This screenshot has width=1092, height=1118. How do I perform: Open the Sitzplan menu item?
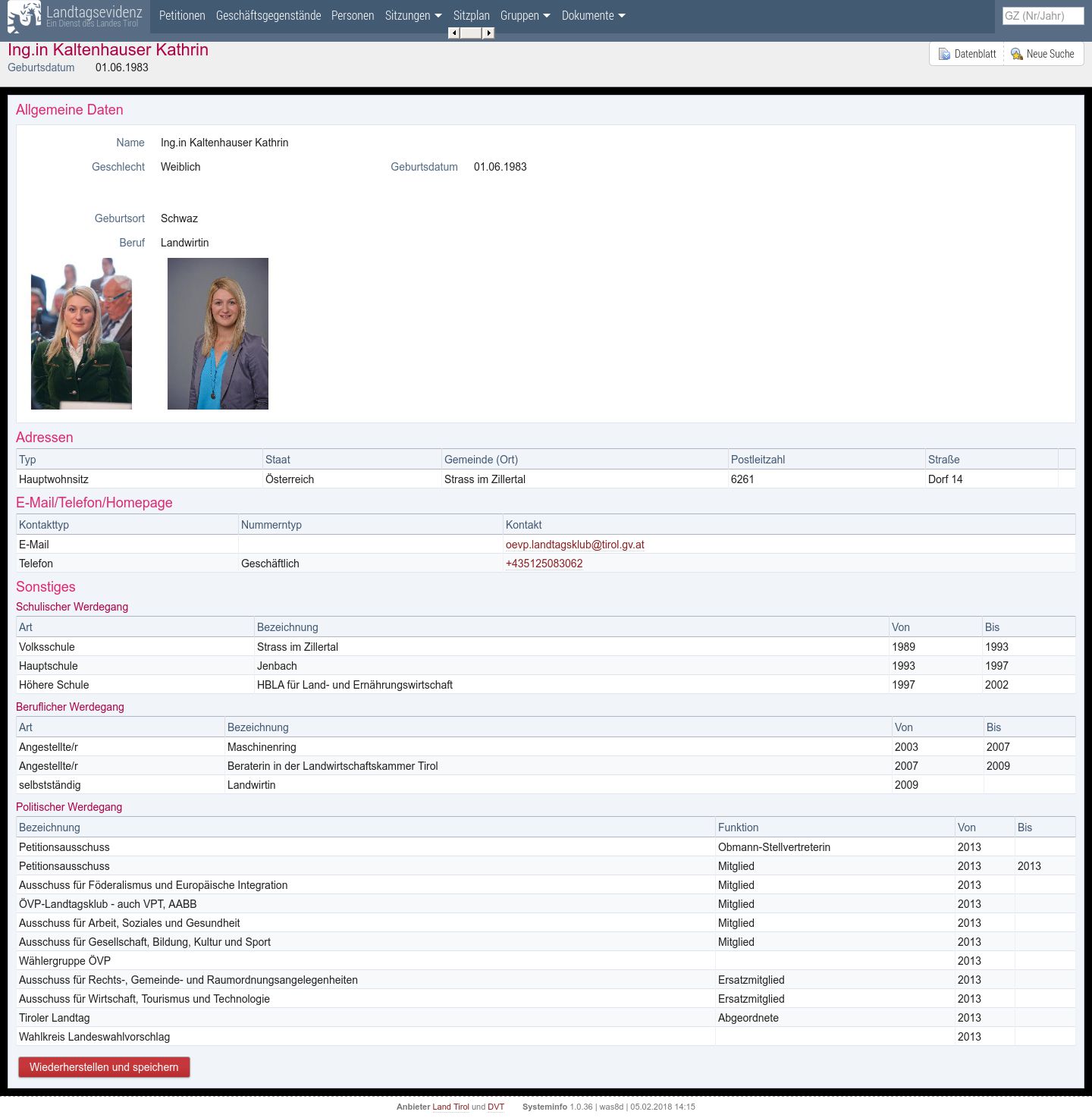(472, 16)
